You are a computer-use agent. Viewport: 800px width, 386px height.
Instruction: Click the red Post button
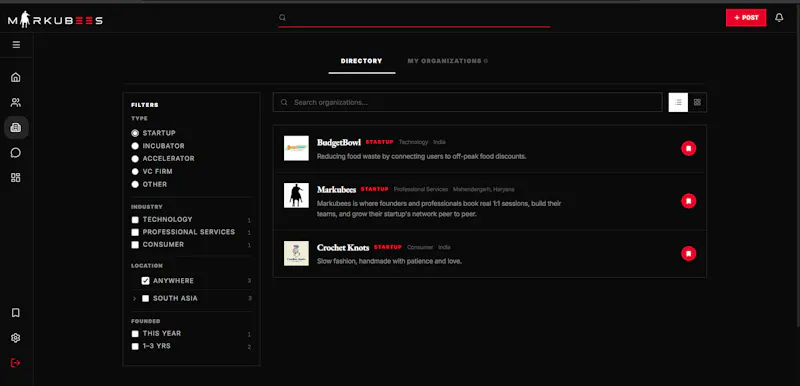pos(746,18)
